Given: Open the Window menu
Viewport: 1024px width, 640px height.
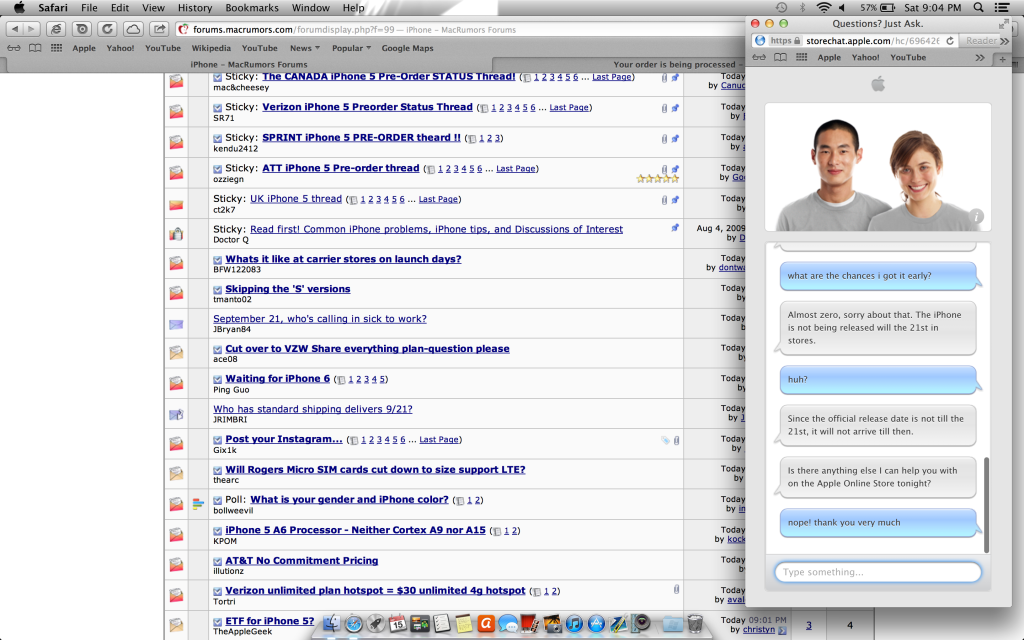Looking at the screenshot, I should tap(310, 7).
